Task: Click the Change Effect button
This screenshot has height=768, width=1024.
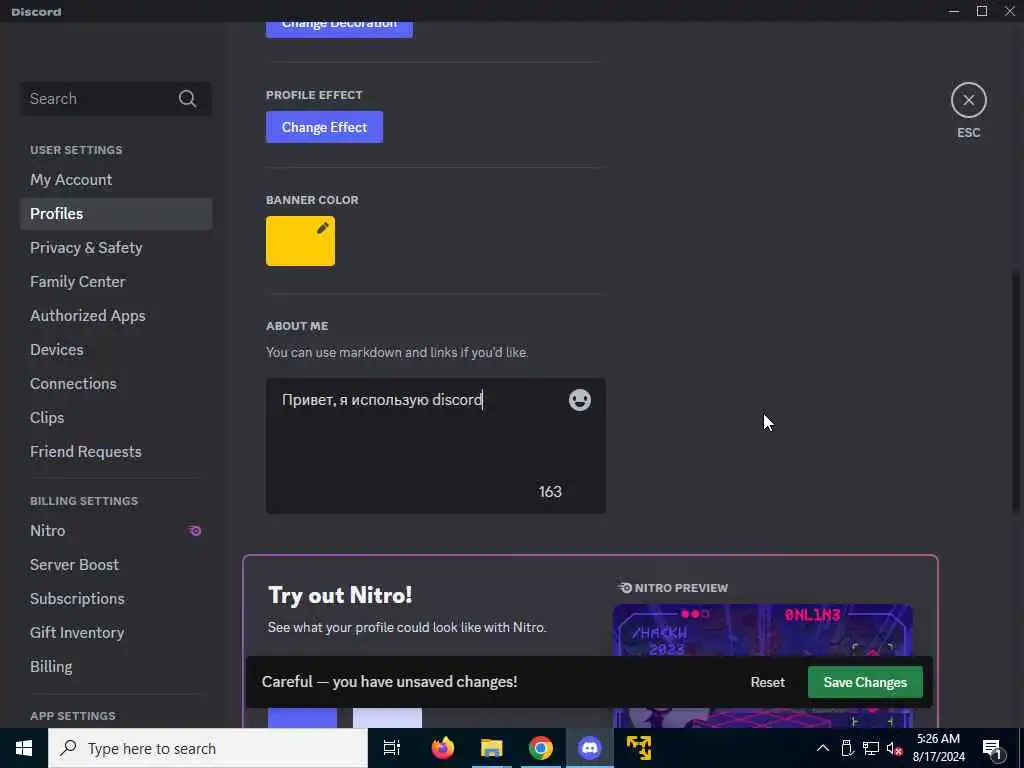Action: tap(324, 127)
